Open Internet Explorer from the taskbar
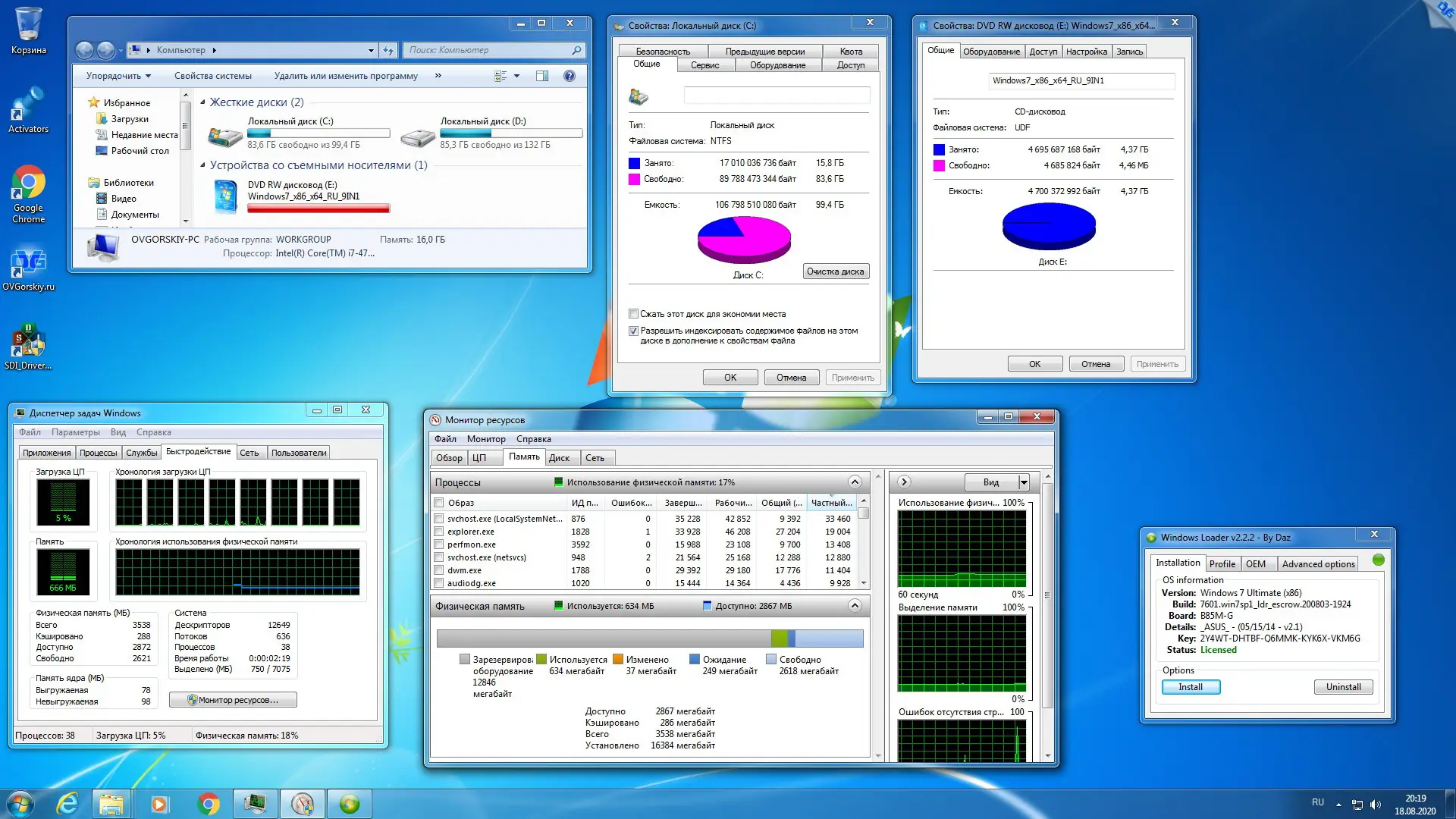This screenshot has height=819, width=1456. [67, 804]
